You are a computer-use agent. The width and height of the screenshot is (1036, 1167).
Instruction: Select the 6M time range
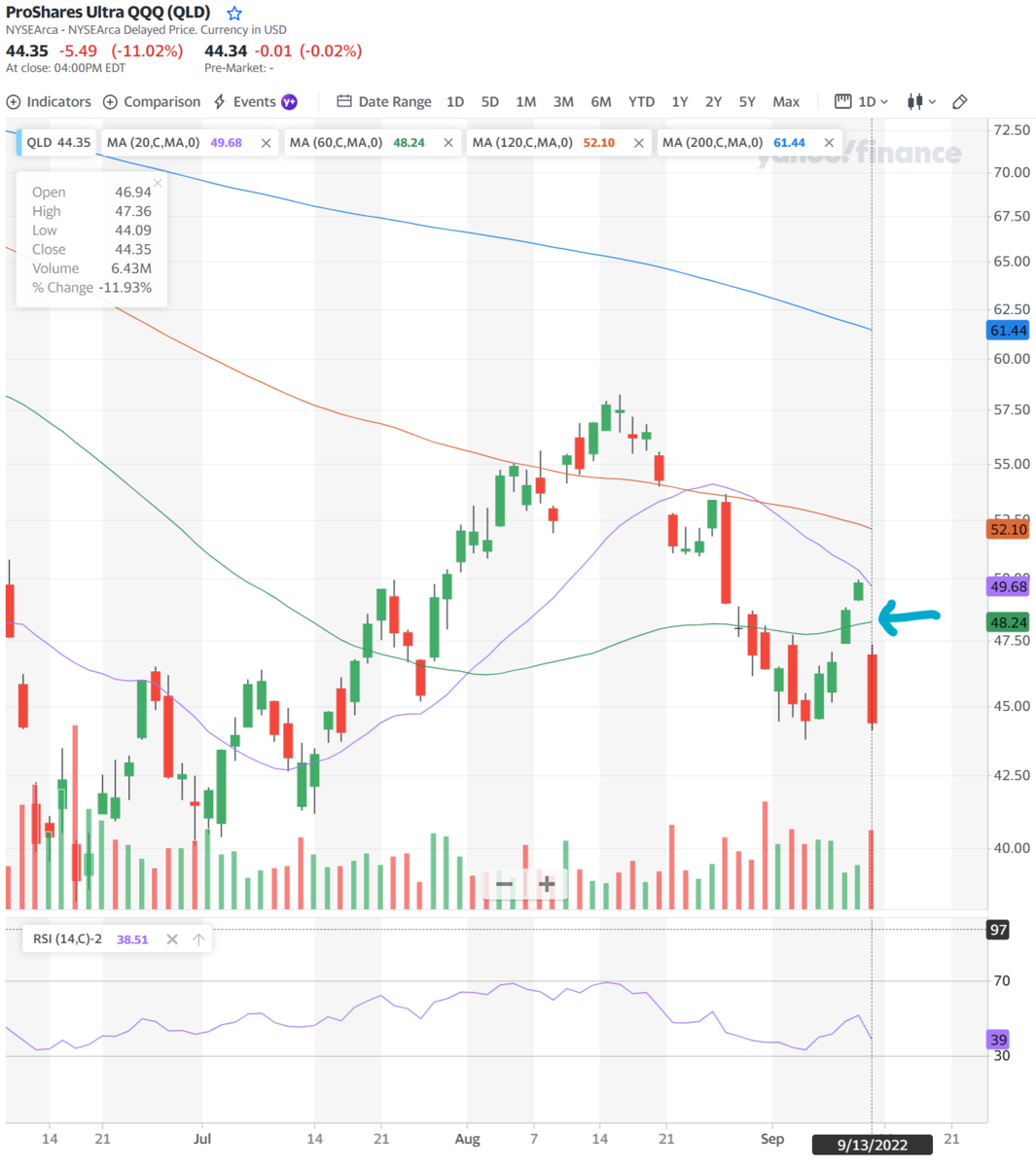[601, 102]
